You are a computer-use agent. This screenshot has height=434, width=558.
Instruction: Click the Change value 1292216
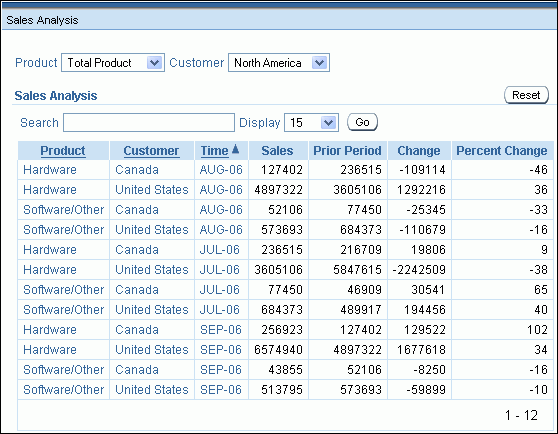421,190
